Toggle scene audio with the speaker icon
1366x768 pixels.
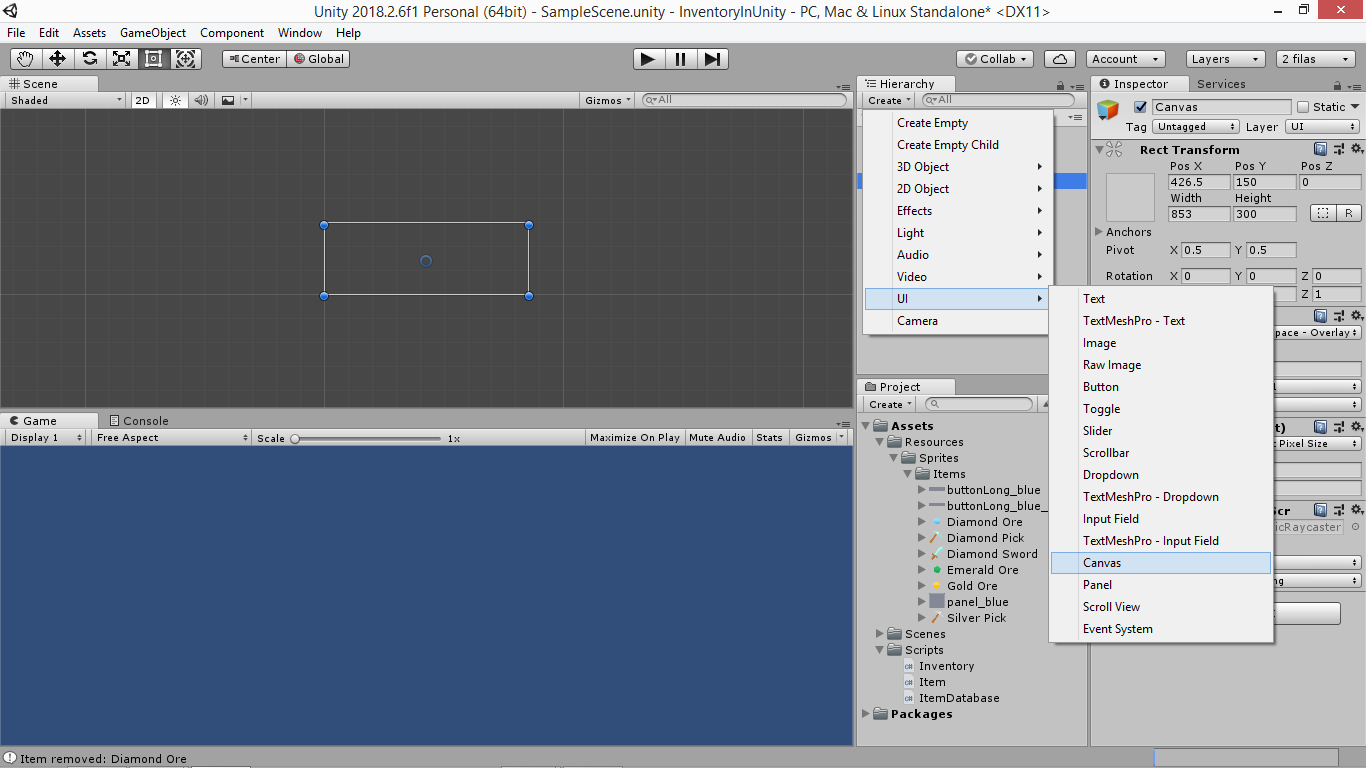point(201,100)
